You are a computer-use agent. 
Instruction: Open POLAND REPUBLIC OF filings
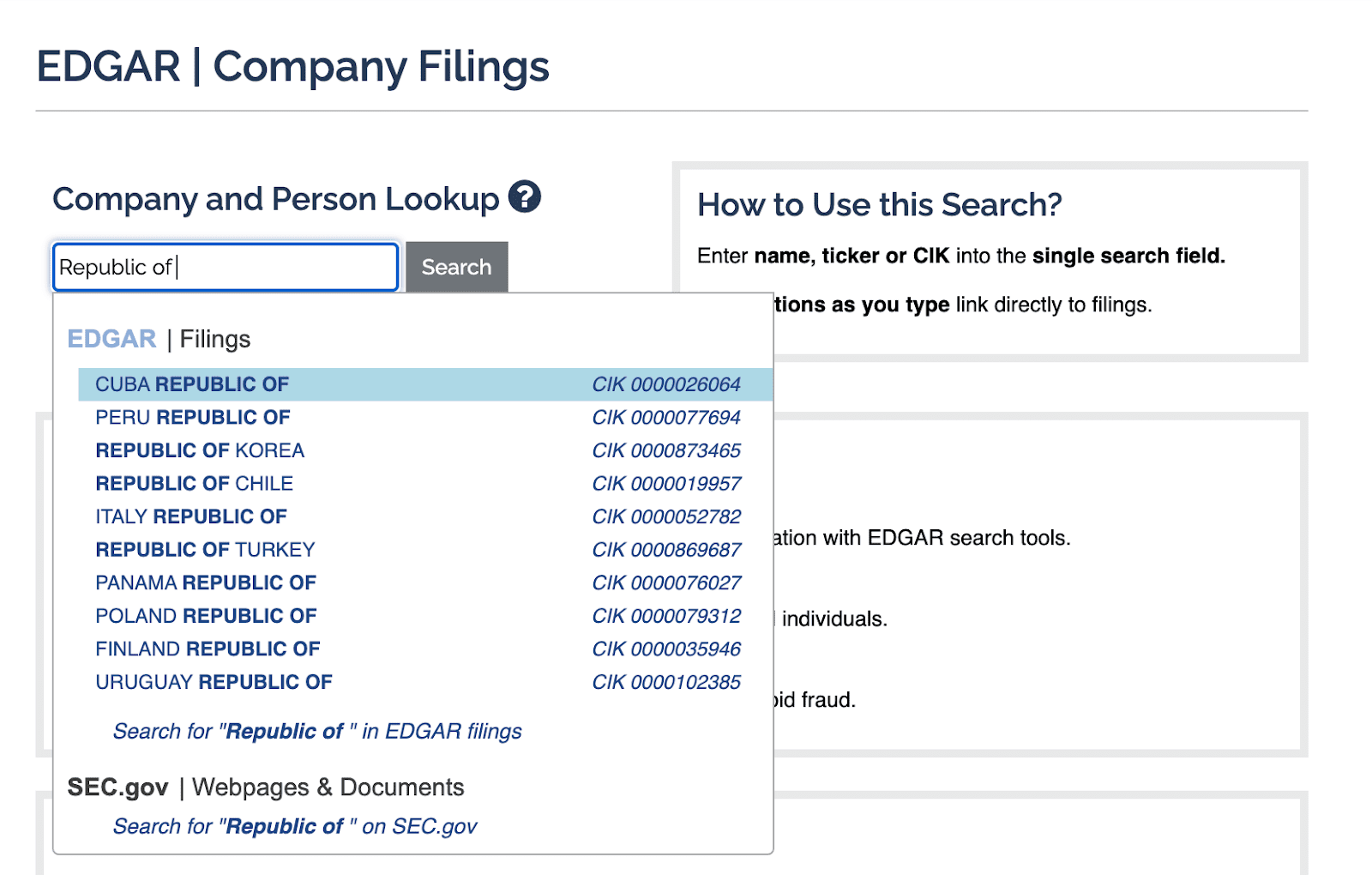[206, 616]
